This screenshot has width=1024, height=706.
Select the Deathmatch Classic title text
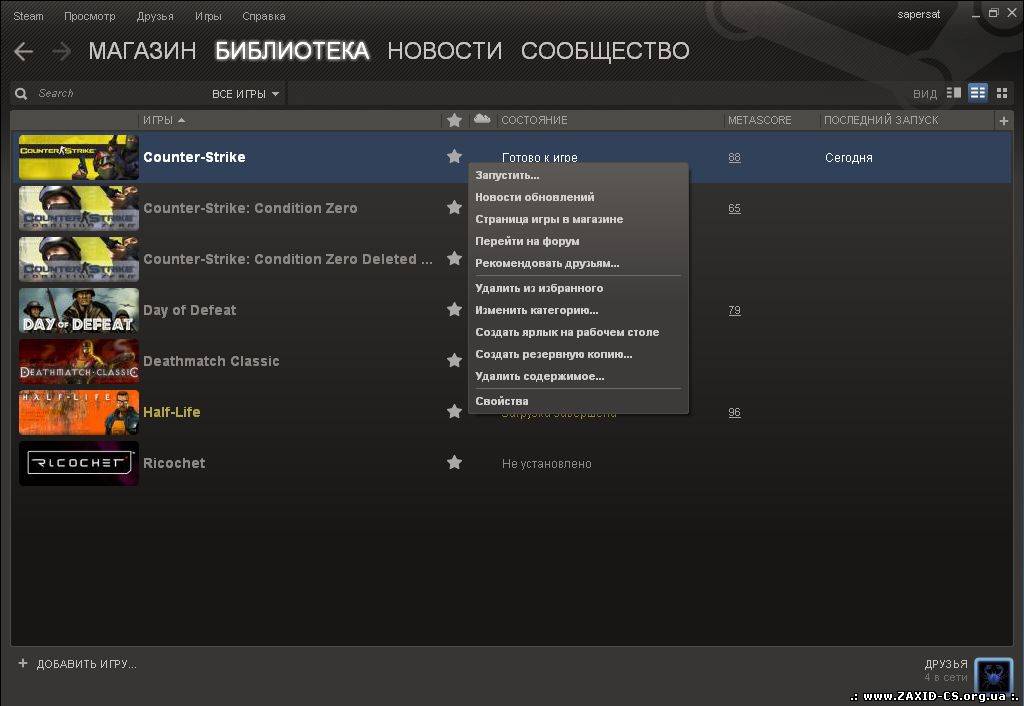(x=211, y=361)
